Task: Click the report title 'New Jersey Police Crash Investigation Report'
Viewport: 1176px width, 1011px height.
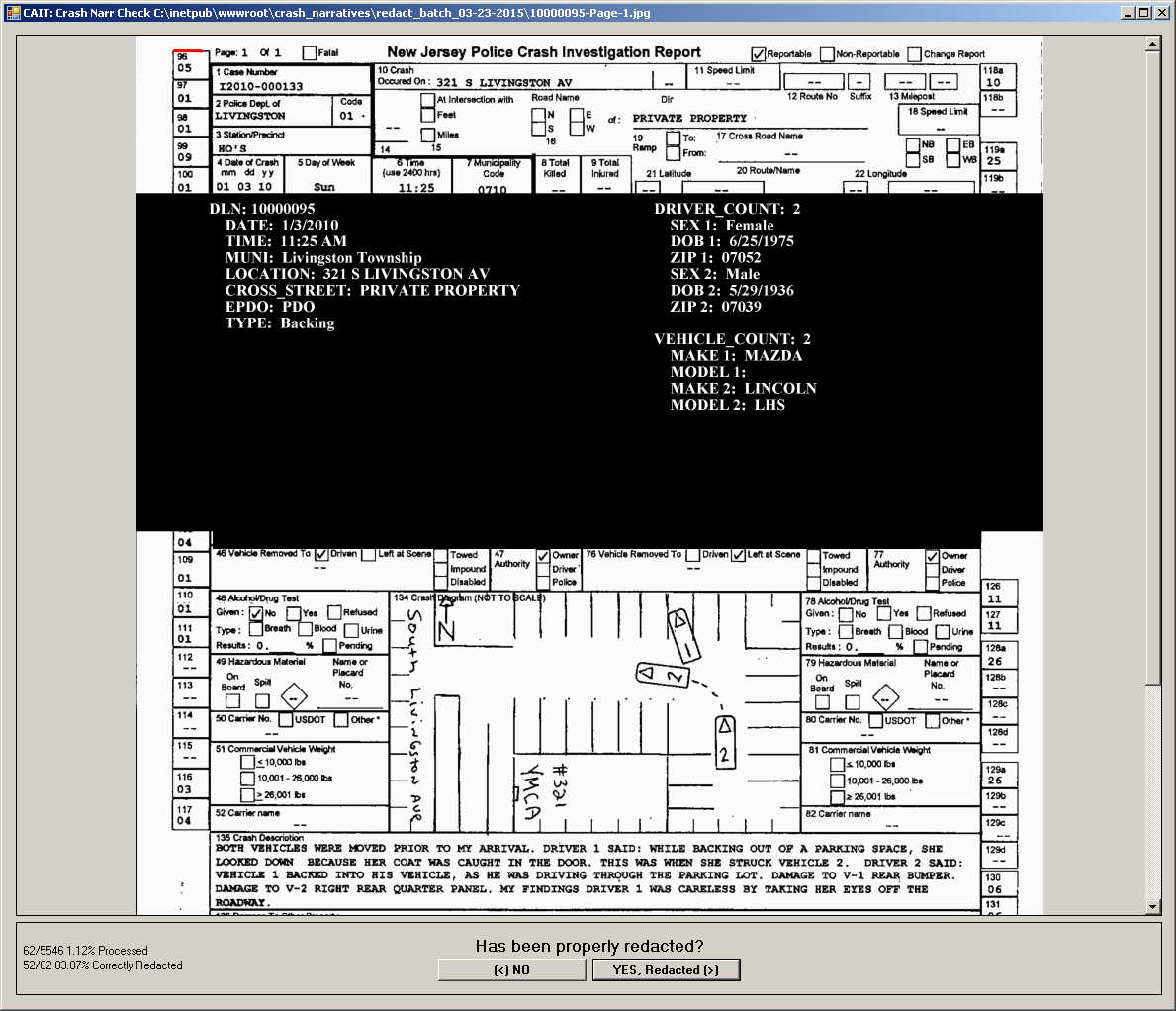Action: point(544,52)
